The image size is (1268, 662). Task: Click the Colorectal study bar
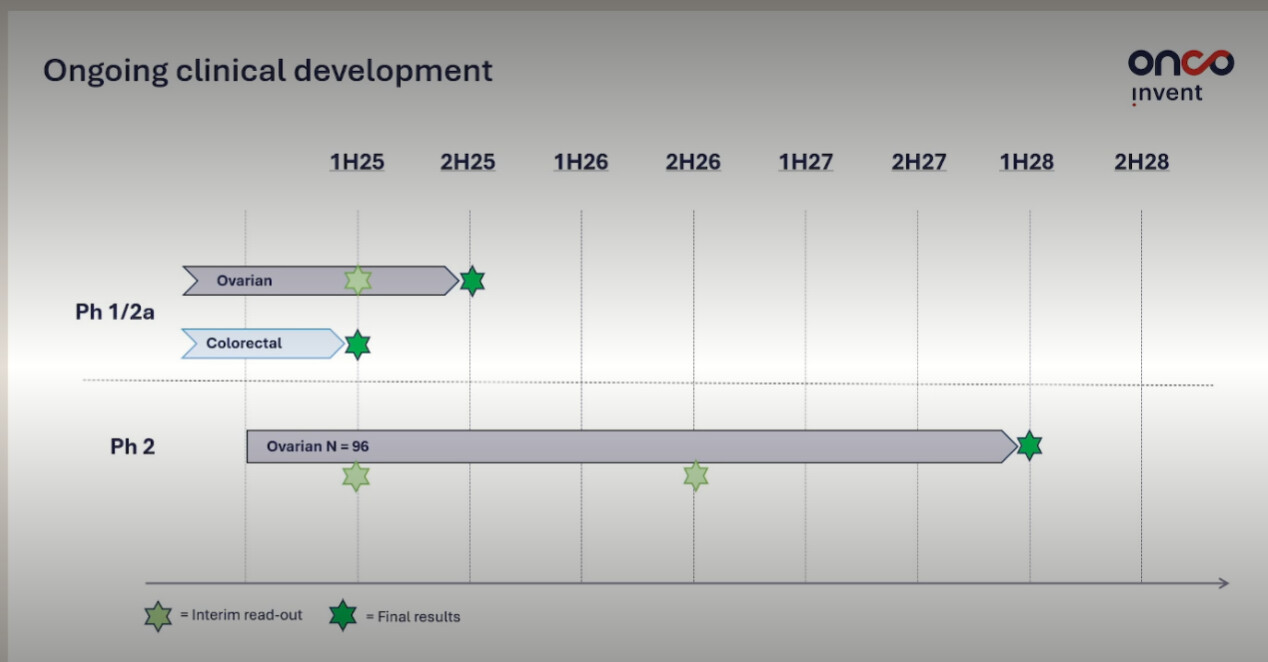[262, 343]
